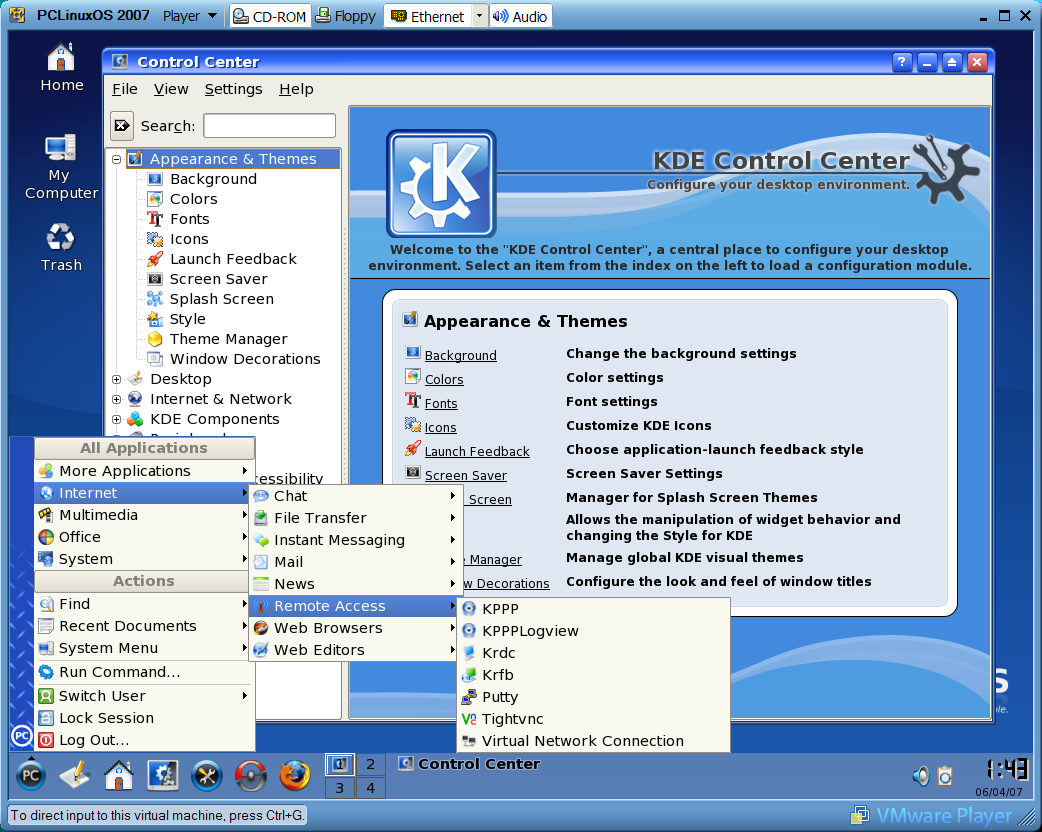Image resolution: width=1042 pixels, height=832 pixels.
Task: Click the speaker icon in the system tray
Action: [919, 775]
